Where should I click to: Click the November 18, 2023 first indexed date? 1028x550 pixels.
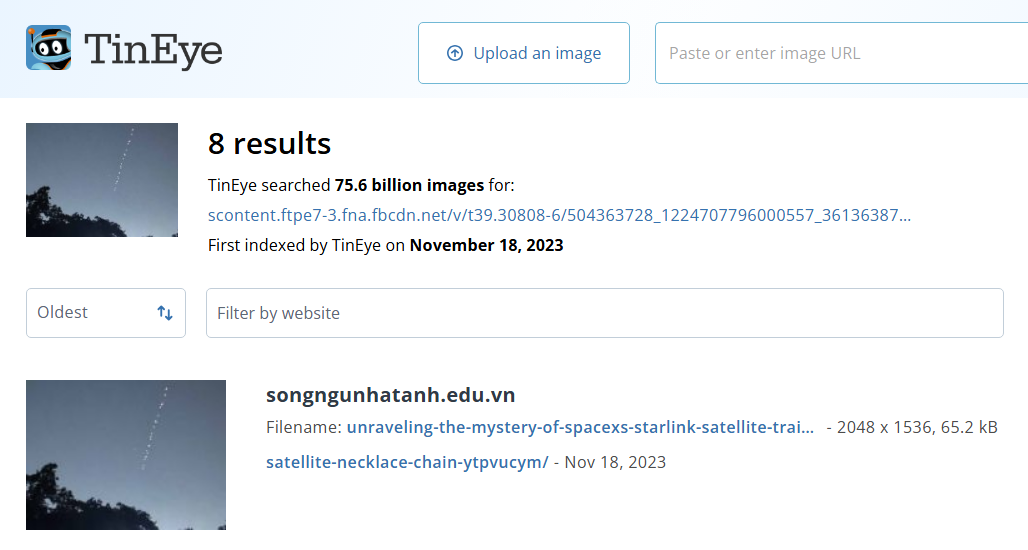486,245
